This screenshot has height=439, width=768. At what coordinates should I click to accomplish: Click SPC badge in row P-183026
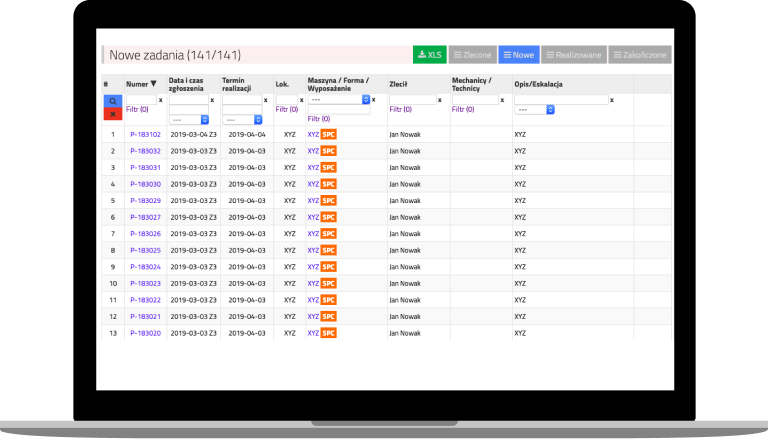point(329,234)
